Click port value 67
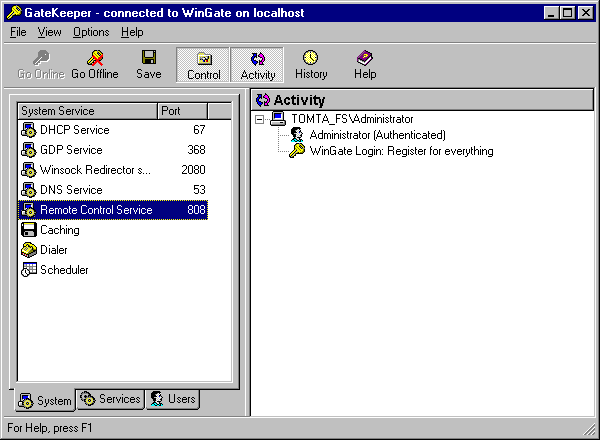The image size is (600, 440). click(199, 130)
